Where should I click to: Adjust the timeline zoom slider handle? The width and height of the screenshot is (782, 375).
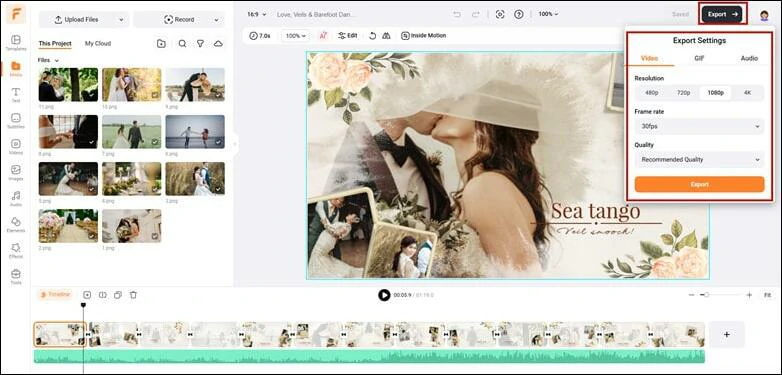click(x=706, y=295)
